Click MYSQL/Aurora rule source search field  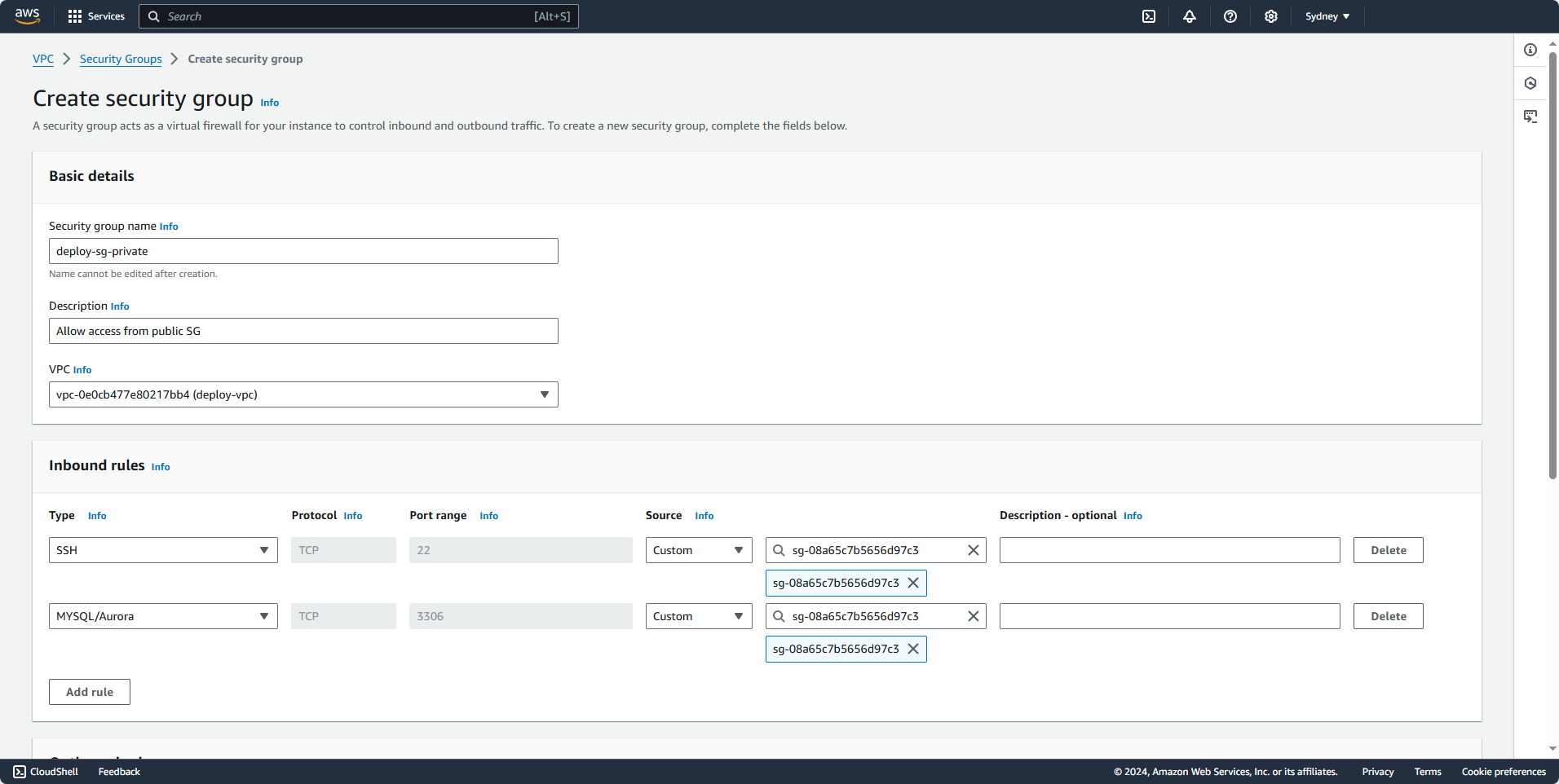click(x=876, y=616)
